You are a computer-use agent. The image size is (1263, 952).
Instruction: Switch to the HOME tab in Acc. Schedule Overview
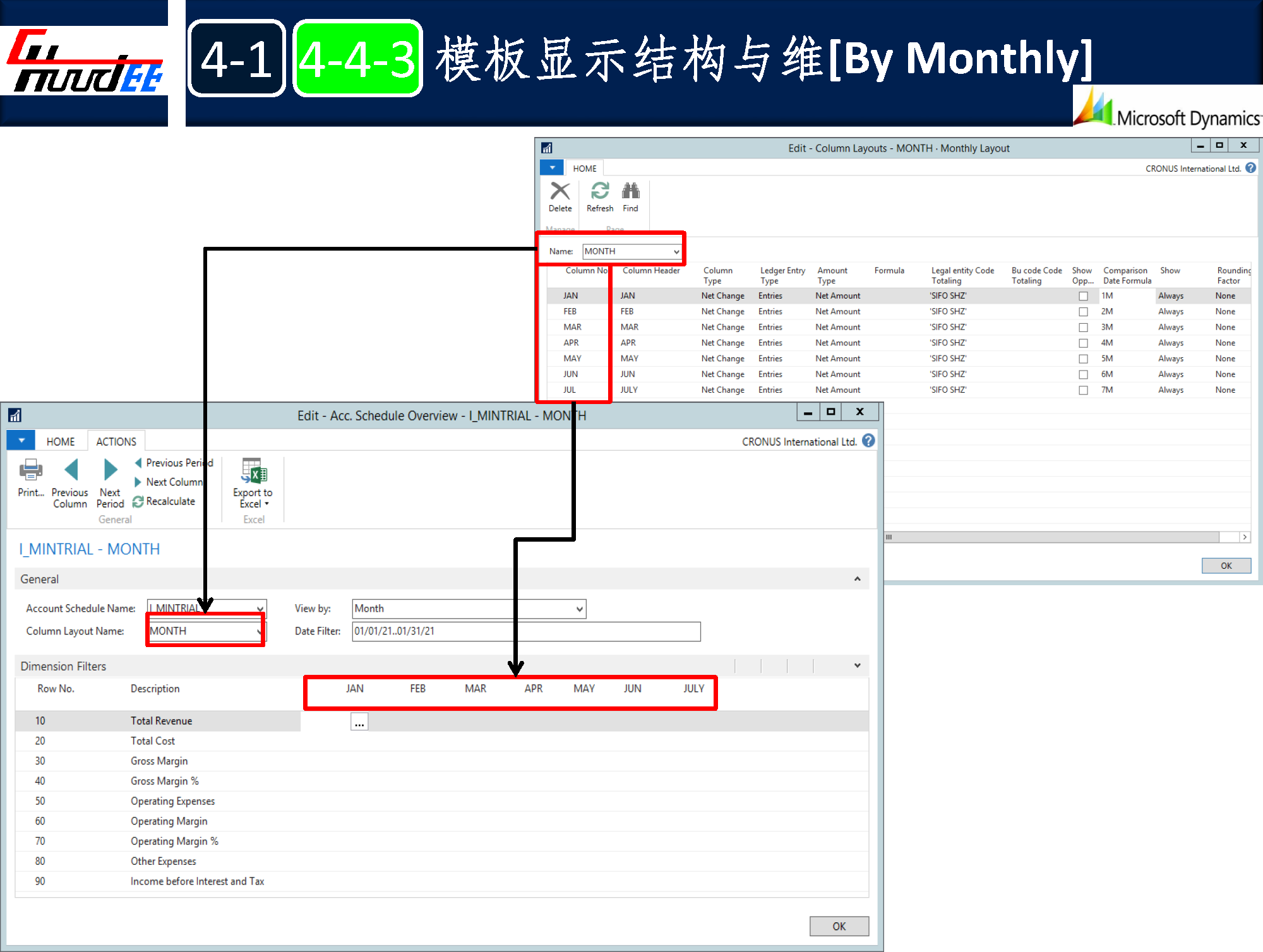click(x=61, y=442)
